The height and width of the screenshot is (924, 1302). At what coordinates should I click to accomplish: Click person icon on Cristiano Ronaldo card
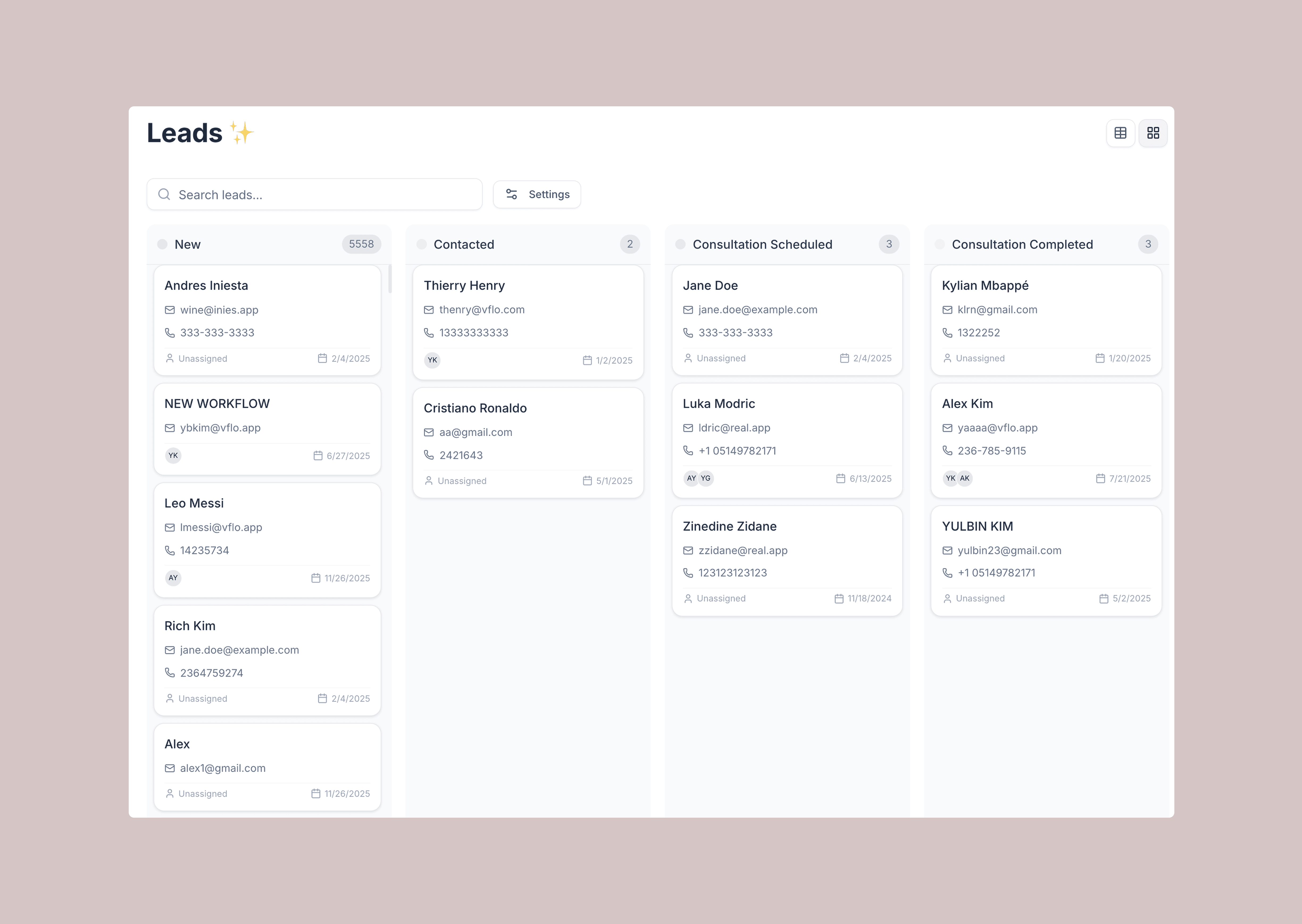(x=428, y=481)
